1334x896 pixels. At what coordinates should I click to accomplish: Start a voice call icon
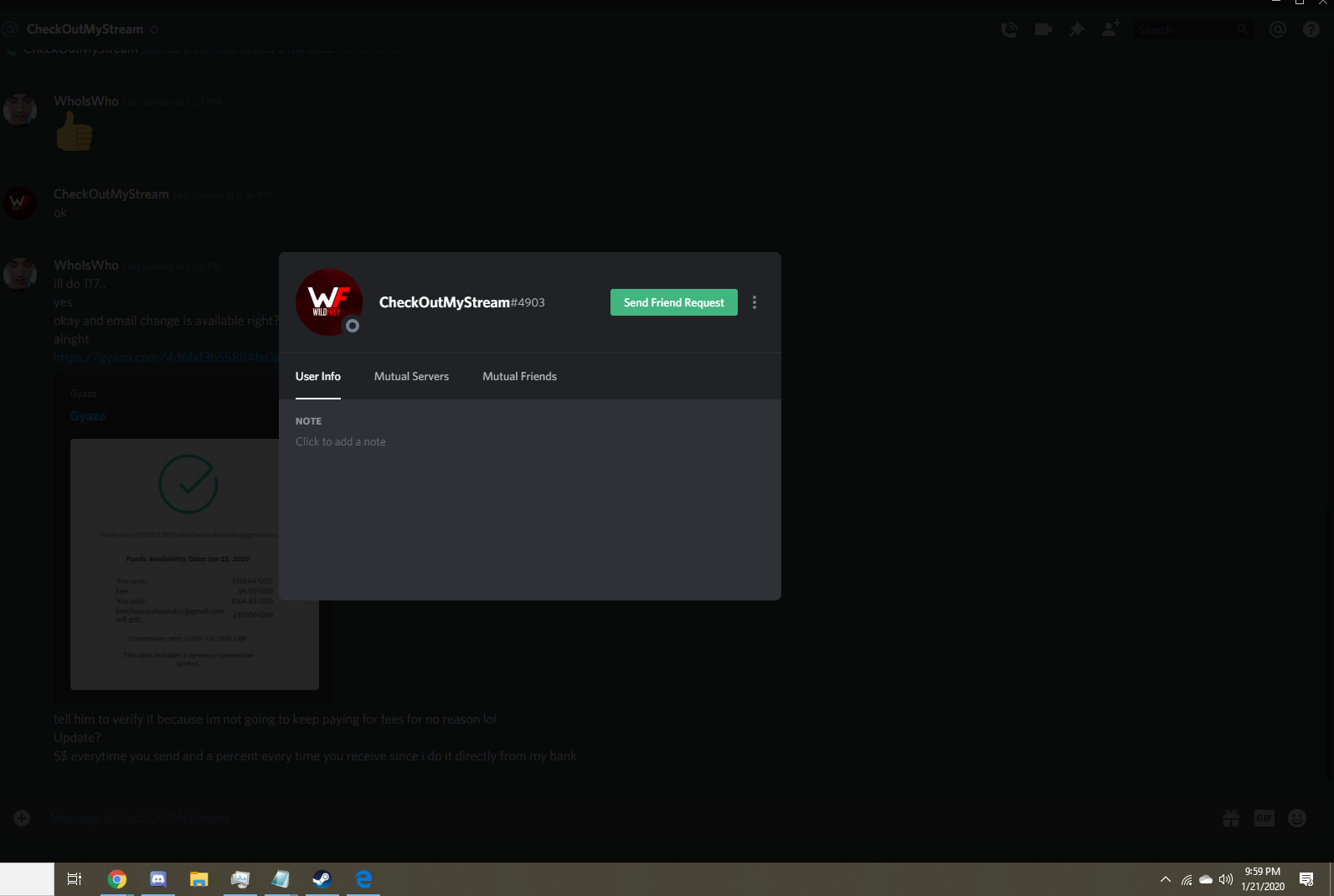coord(1009,29)
